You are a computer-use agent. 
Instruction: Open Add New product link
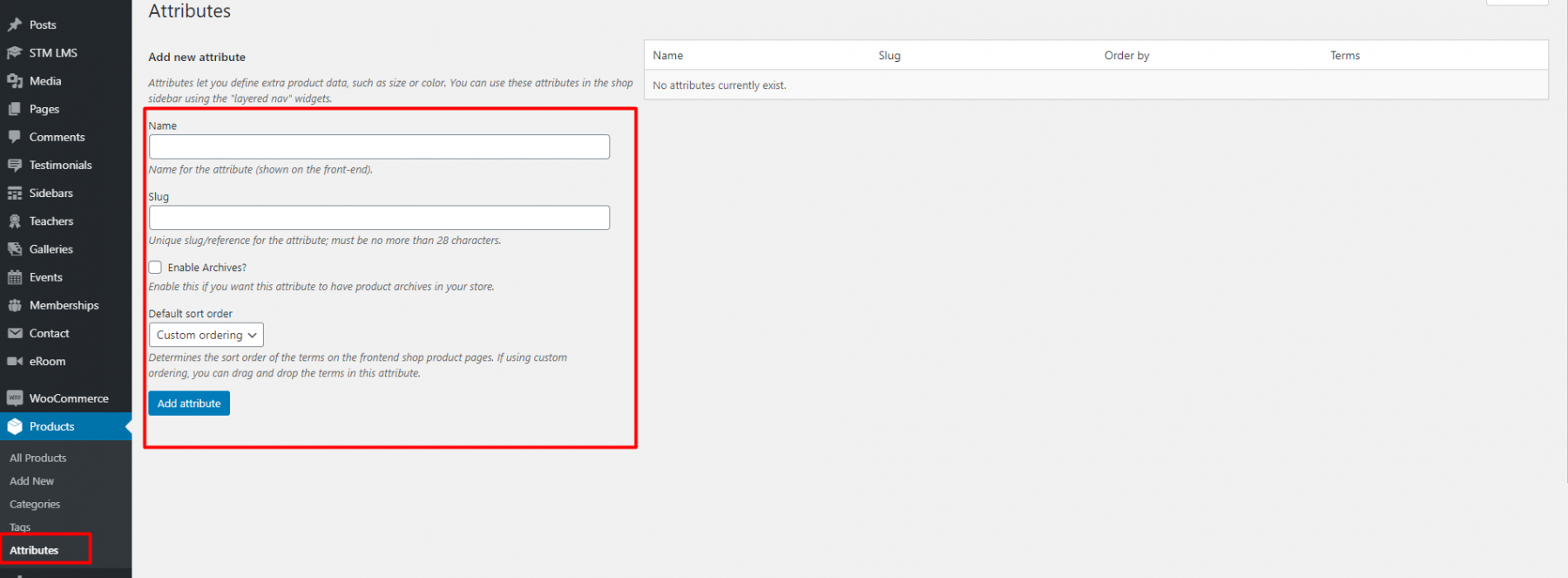(31, 481)
